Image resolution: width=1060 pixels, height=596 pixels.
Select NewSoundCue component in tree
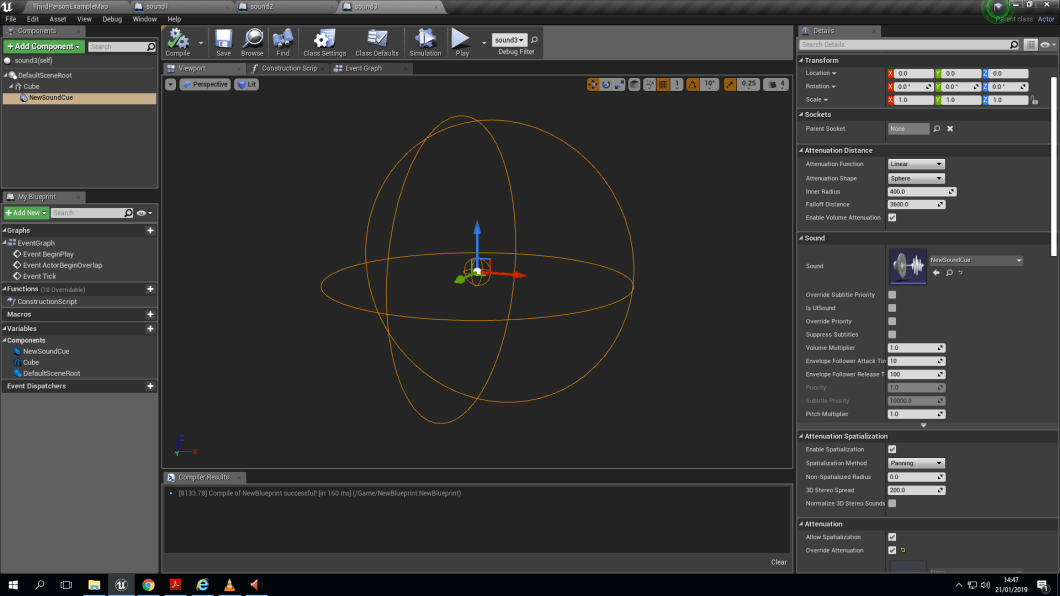pos(80,98)
